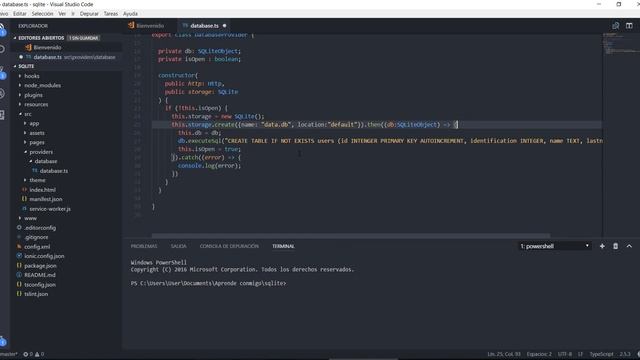This screenshot has width=640, height=360.
Task: Open .gitignore file
Action: pos(36,237)
